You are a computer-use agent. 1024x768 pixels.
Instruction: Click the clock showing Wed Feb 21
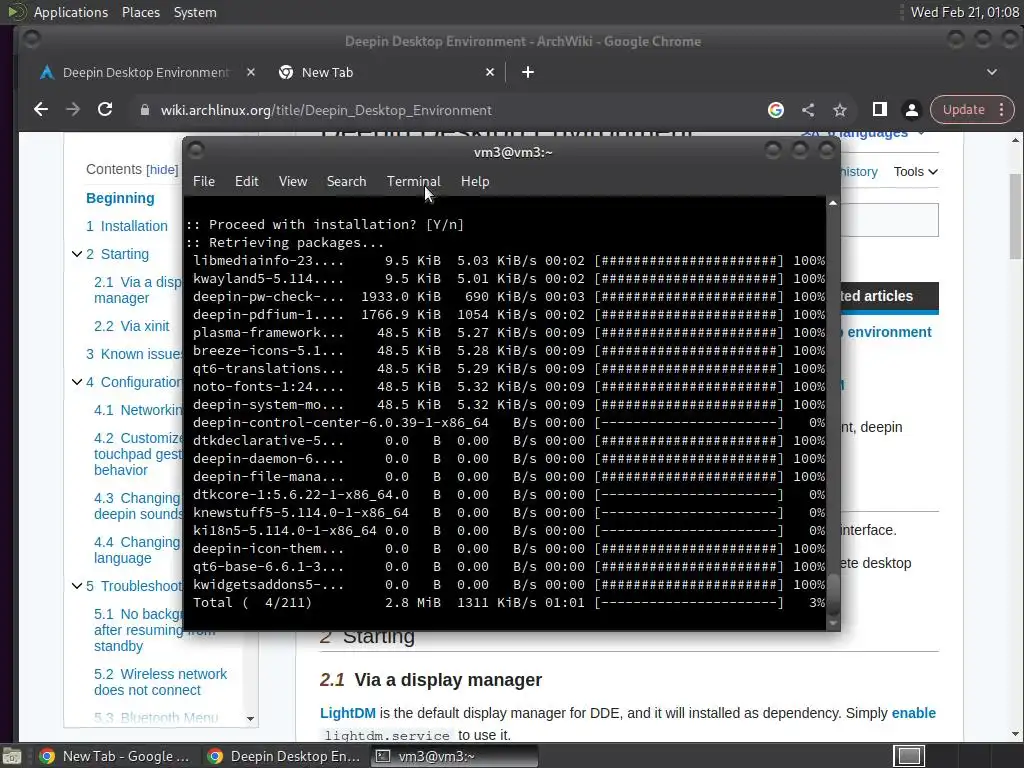tap(964, 12)
